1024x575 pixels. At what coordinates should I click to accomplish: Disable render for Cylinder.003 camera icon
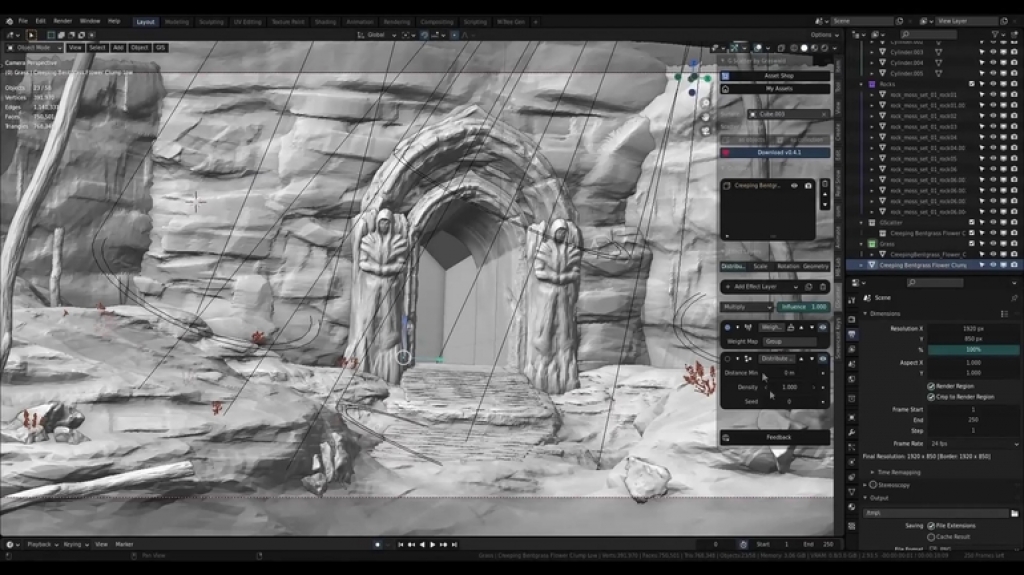click(x=1014, y=52)
